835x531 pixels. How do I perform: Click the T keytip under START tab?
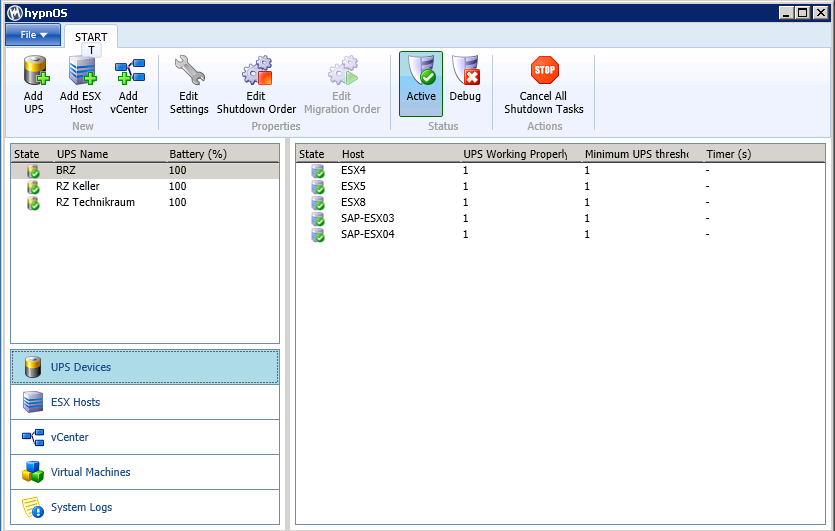(91, 50)
